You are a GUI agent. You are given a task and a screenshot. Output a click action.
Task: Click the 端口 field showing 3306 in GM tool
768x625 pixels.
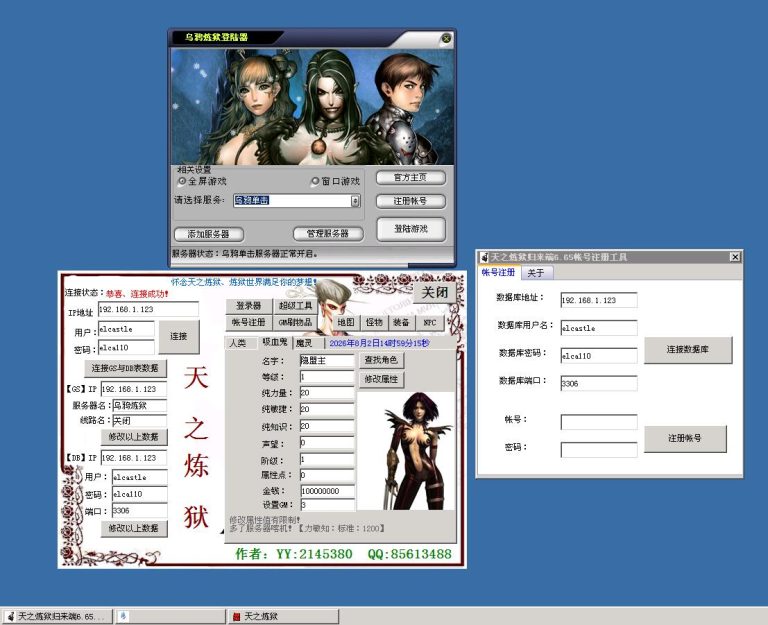(x=140, y=511)
